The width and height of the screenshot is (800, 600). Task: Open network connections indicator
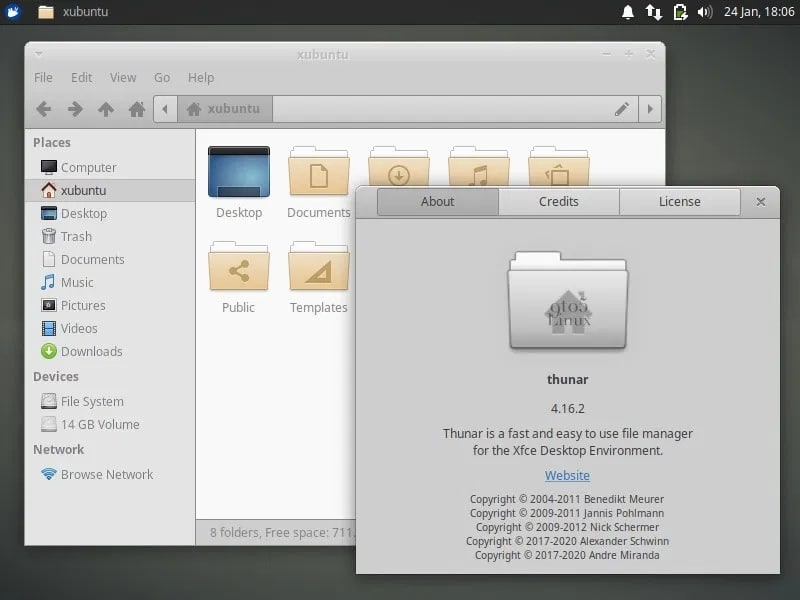[654, 11]
